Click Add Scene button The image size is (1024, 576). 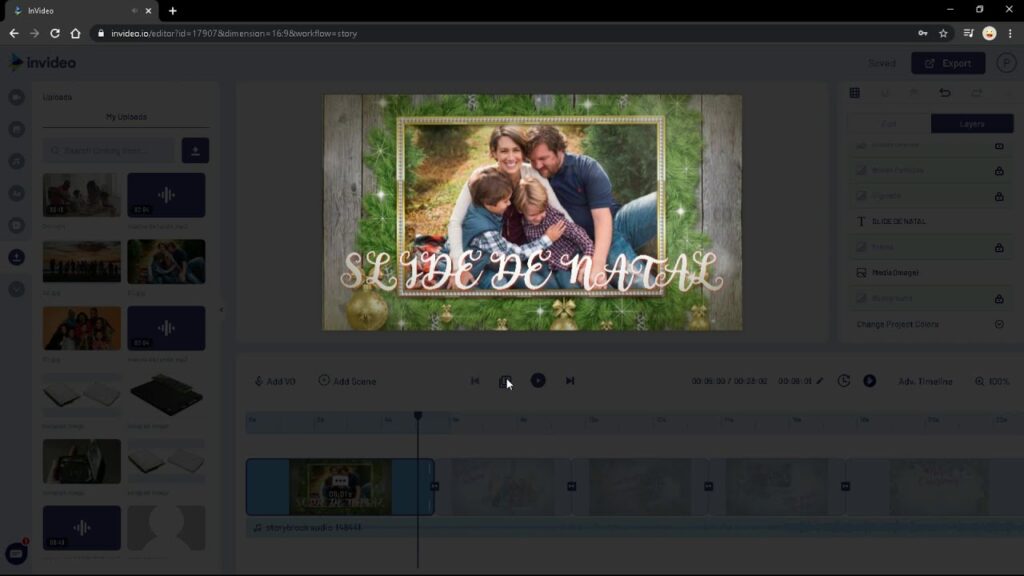pyautogui.click(x=347, y=381)
